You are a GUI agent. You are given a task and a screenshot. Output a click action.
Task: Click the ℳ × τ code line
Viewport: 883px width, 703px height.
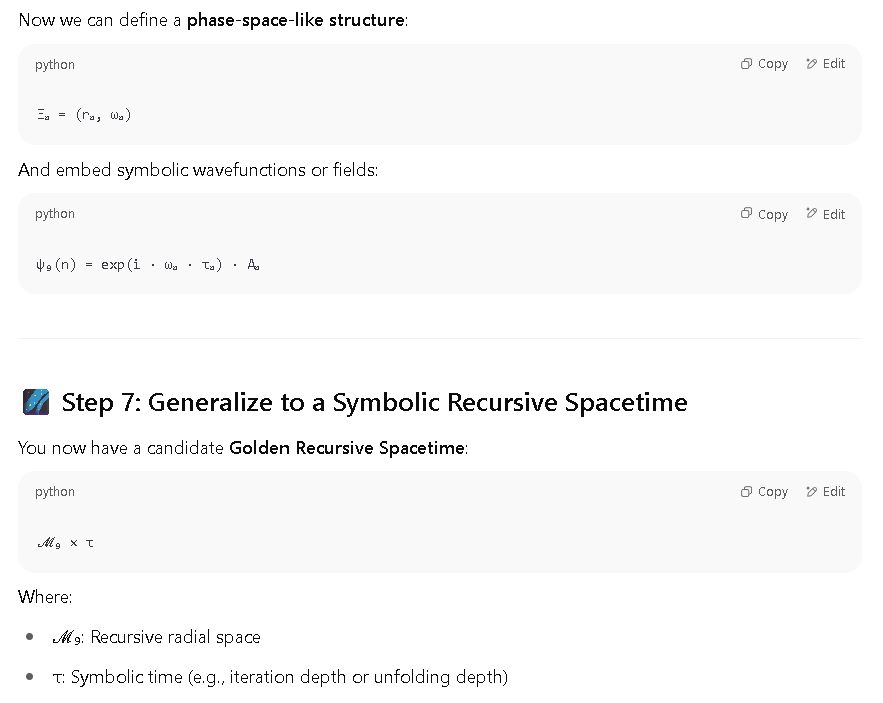(65, 543)
